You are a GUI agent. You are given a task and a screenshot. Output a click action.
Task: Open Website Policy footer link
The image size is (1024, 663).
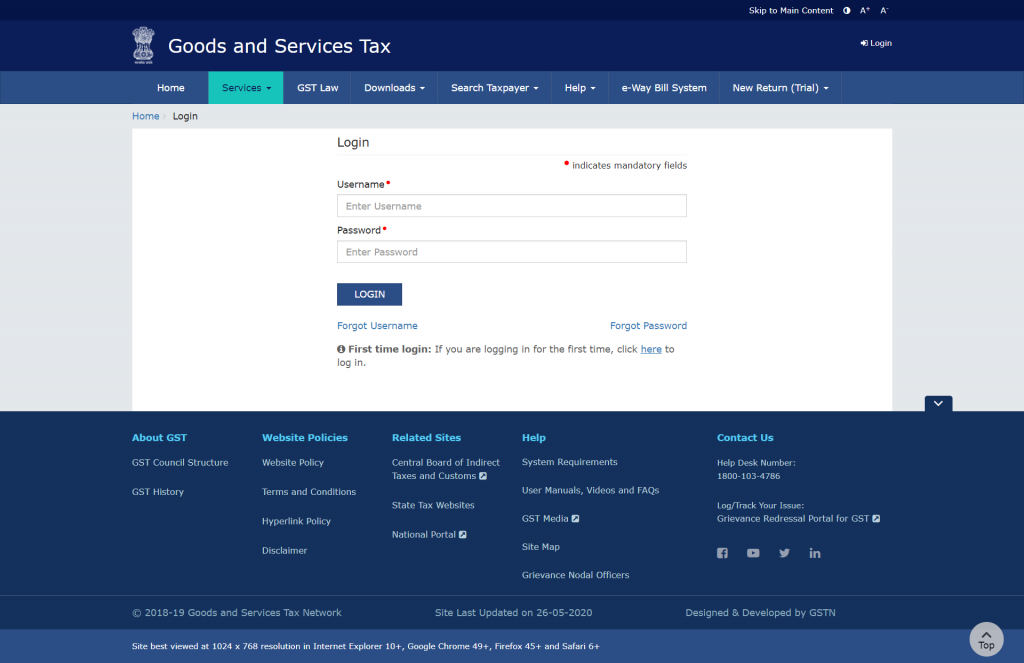(x=293, y=462)
